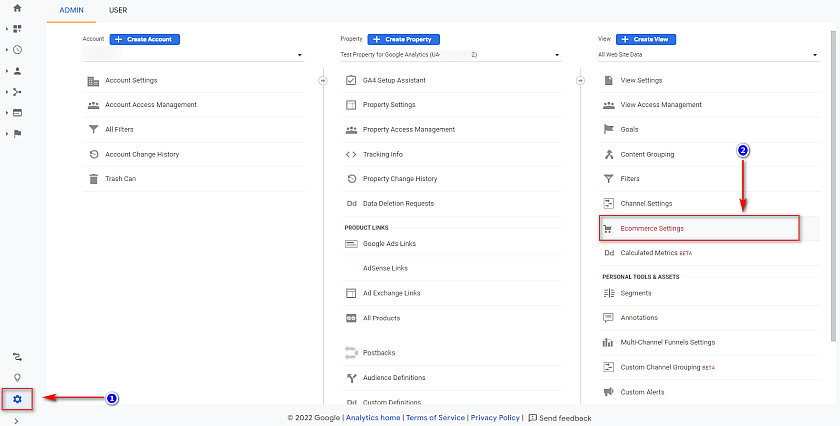Open Discover lightbulb icon in sidebar

click(17, 378)
